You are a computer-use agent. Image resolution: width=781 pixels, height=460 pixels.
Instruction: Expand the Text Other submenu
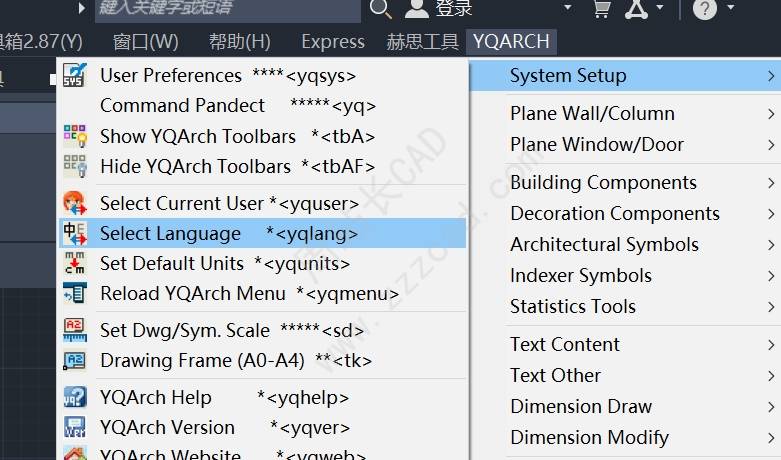625,375
